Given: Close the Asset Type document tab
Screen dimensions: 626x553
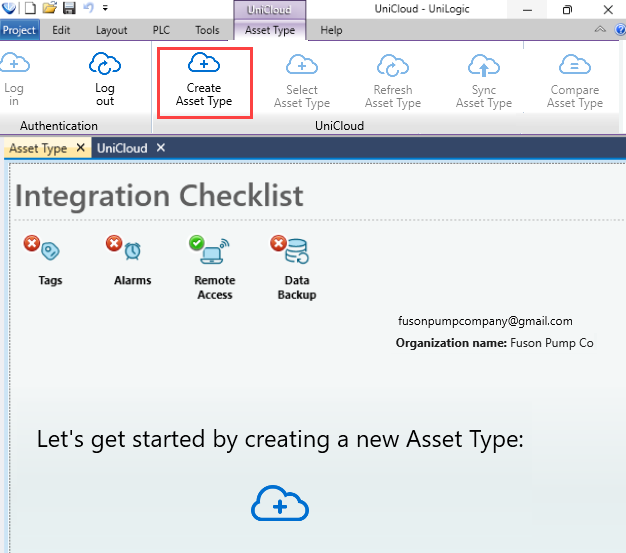Looking at the screenshot, I should (80, 148).
